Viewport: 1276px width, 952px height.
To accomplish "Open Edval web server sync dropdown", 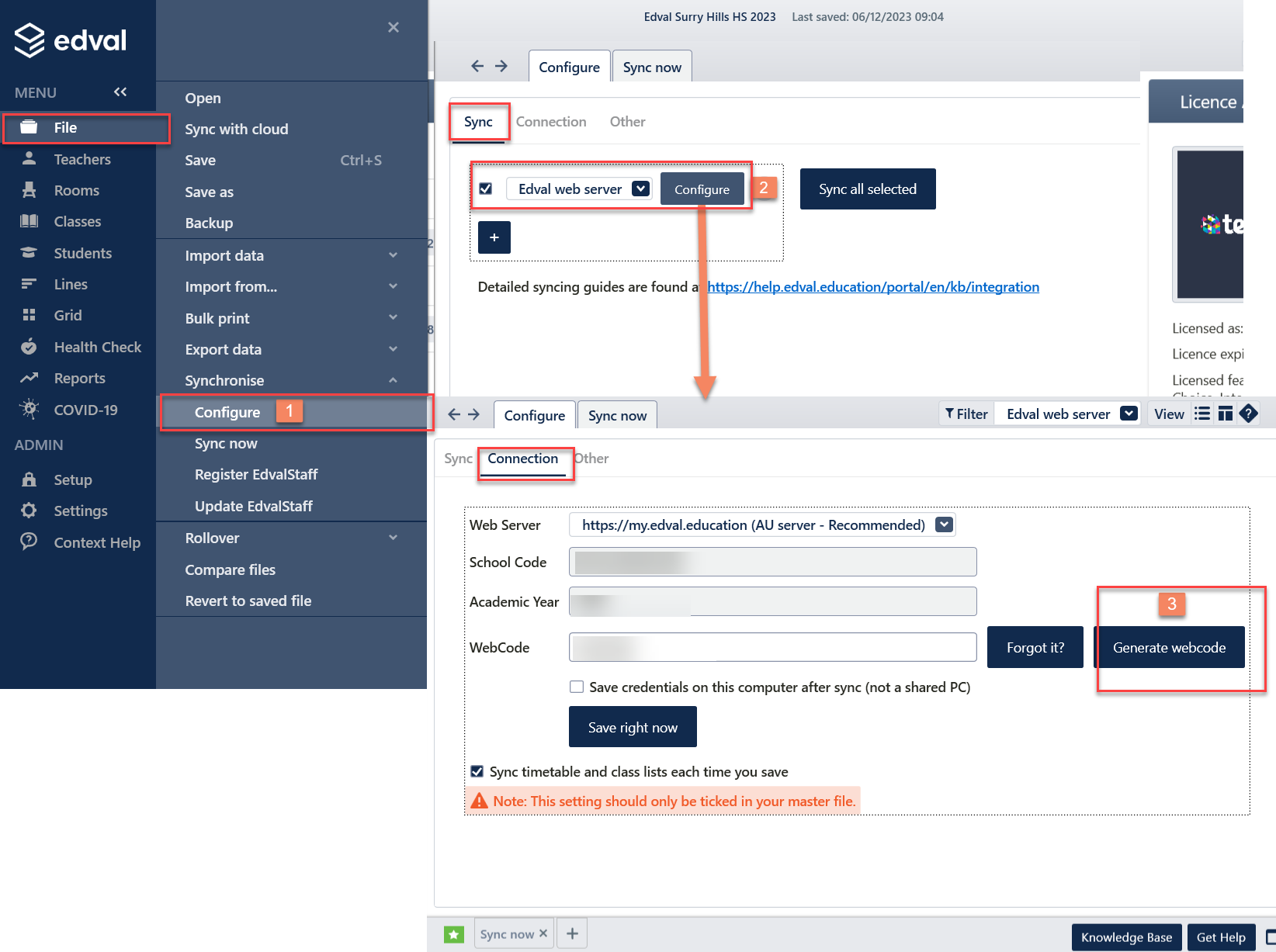I will (x=641, y=189).
